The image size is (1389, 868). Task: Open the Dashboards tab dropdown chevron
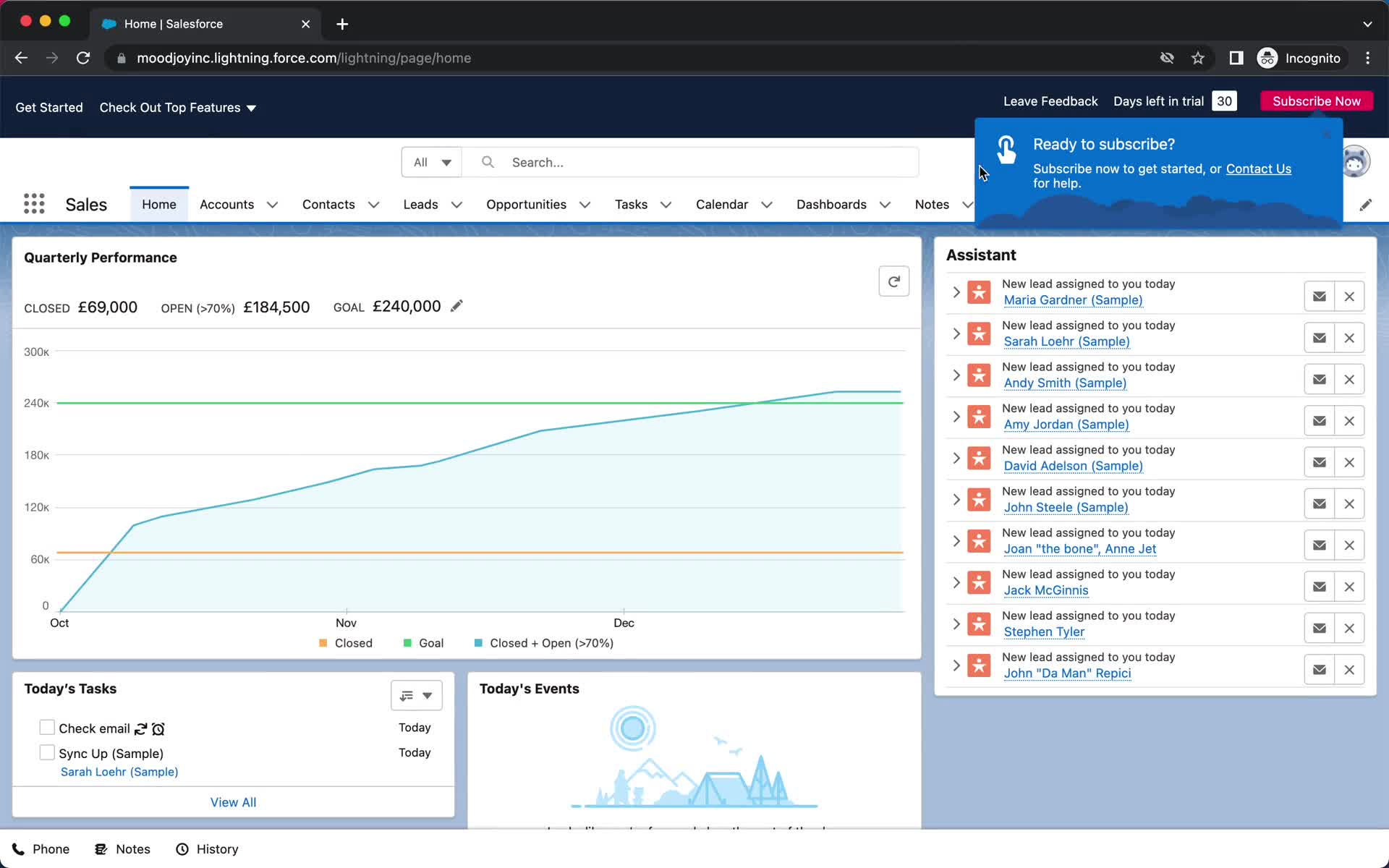coord(885,205)
